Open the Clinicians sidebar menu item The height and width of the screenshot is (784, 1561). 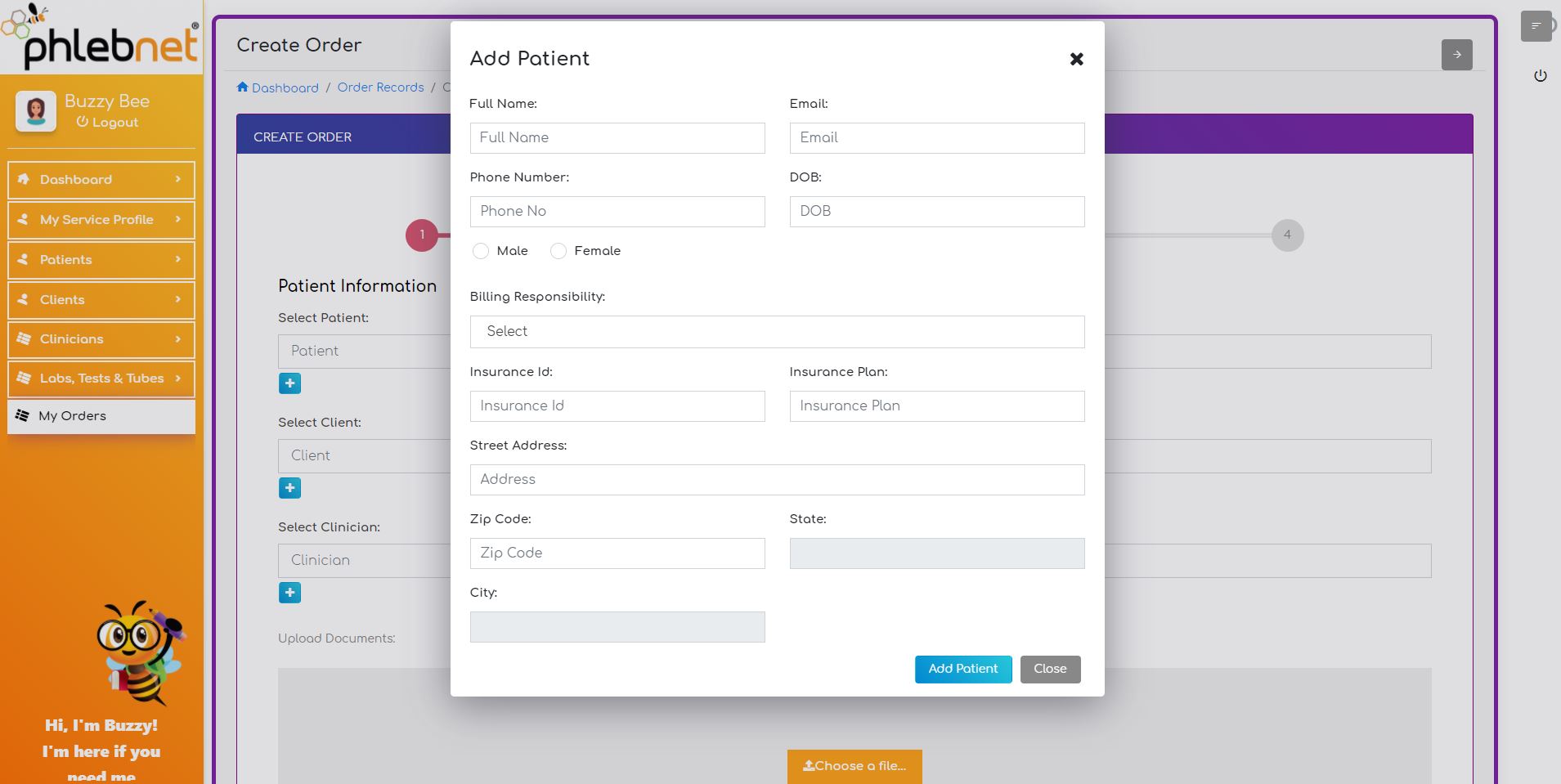(x=101, y=339)
